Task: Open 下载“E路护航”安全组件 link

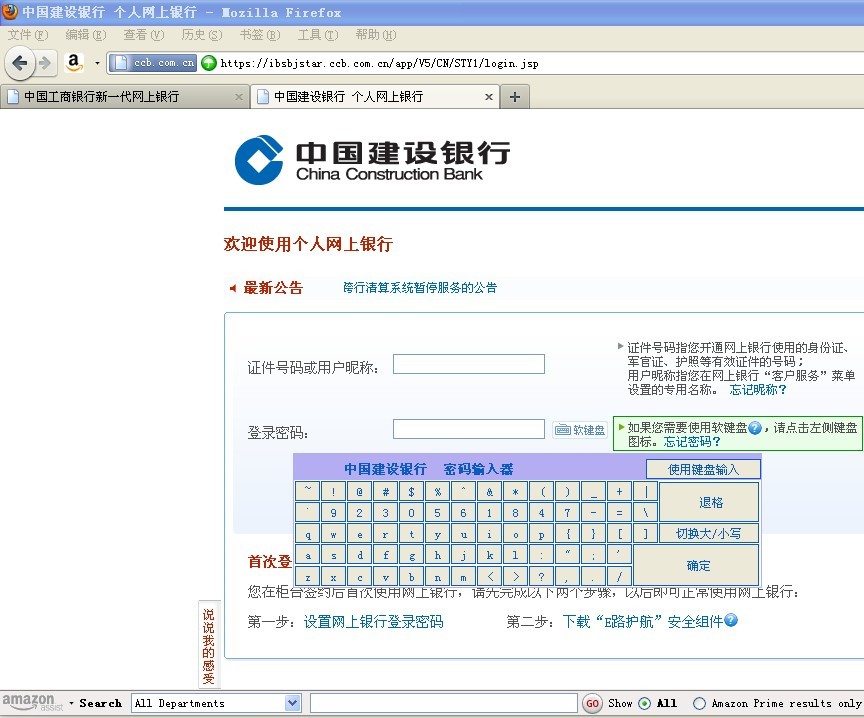Action: click(x=642, y=622)
